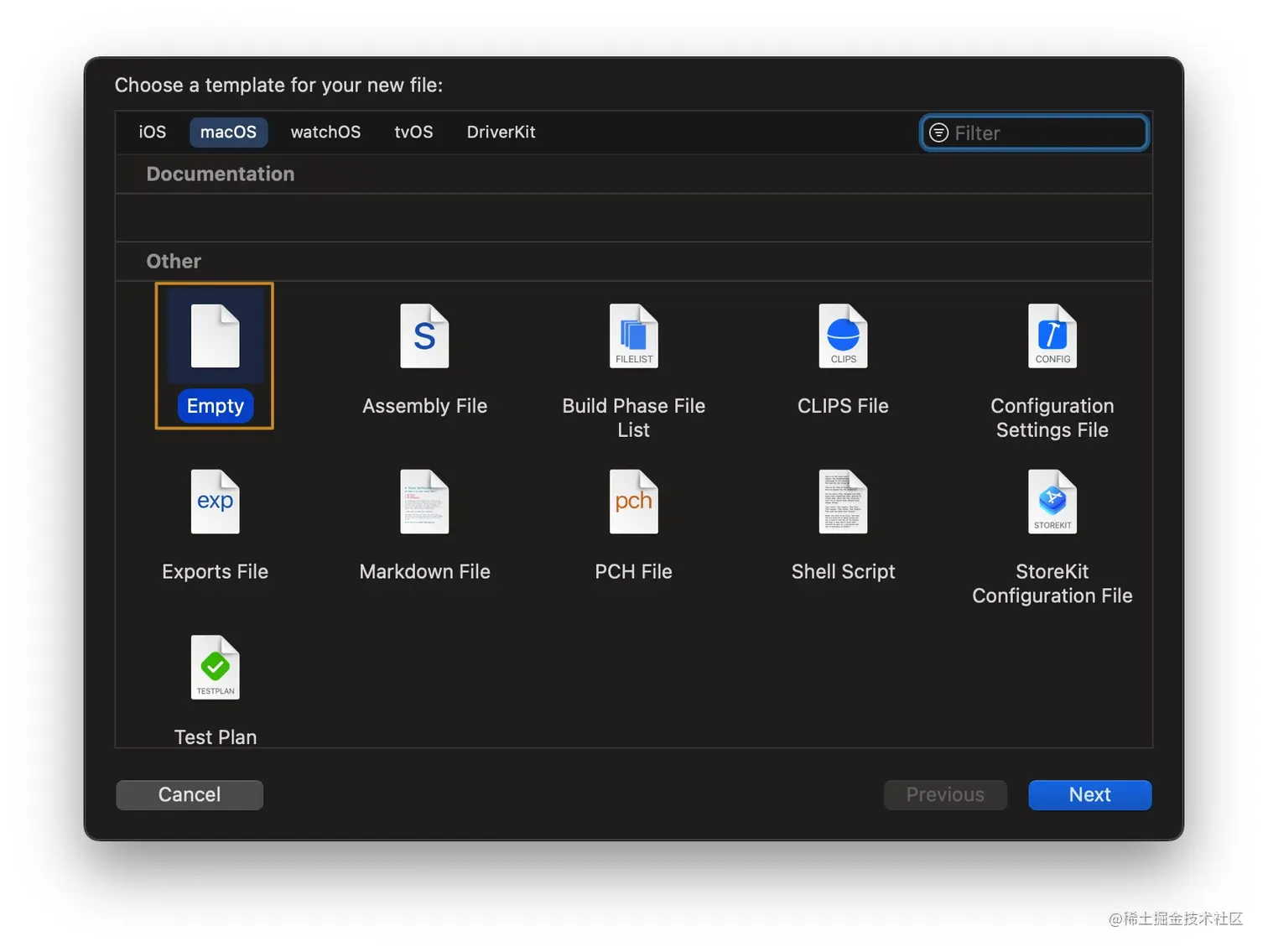This screenshot has width=1268, height=952.
Task: Click the Markdown File label
Action: point(424,571)
